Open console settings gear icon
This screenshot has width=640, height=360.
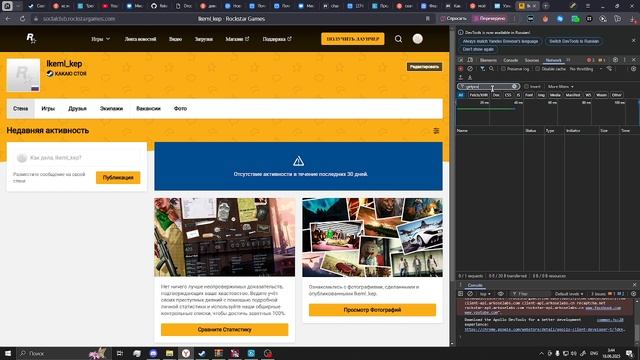[x=633, y=294]
